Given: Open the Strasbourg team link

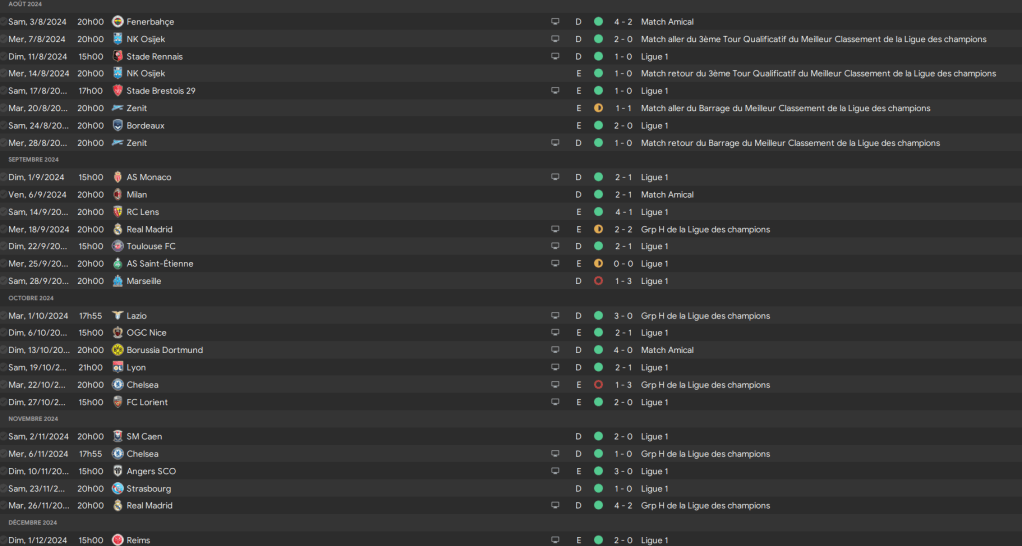Looking at the screenshot, I should [148, 489].
